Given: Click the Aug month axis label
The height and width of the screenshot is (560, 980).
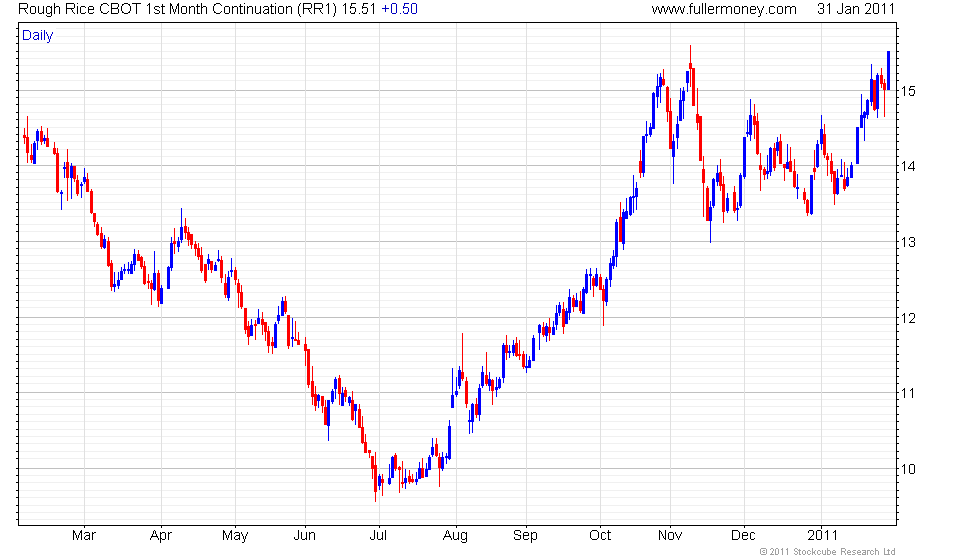Looking at the screenshot, I should point(455,536).
